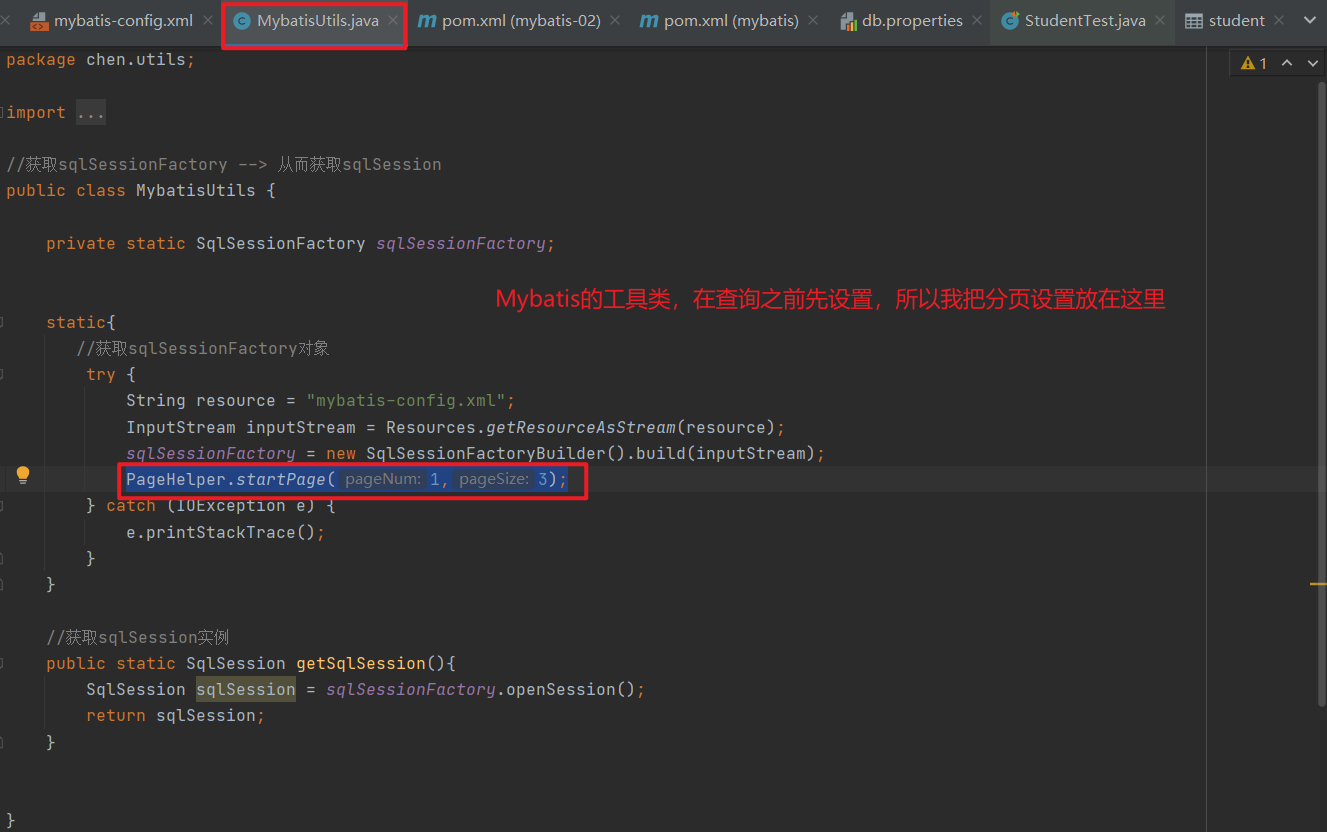Click the pageNum: parameter hint
The height and width of the screenshot is (832, 1327).
click(x=382, y=480)
